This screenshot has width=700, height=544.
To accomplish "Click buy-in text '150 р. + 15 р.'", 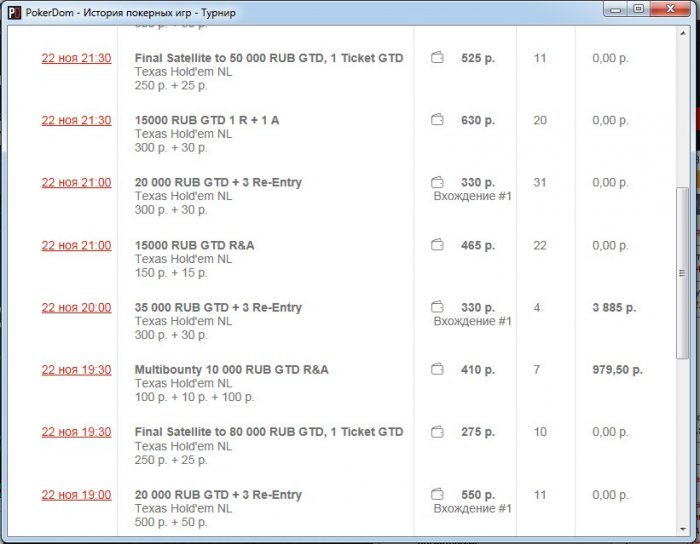I will tap(171, 273).
